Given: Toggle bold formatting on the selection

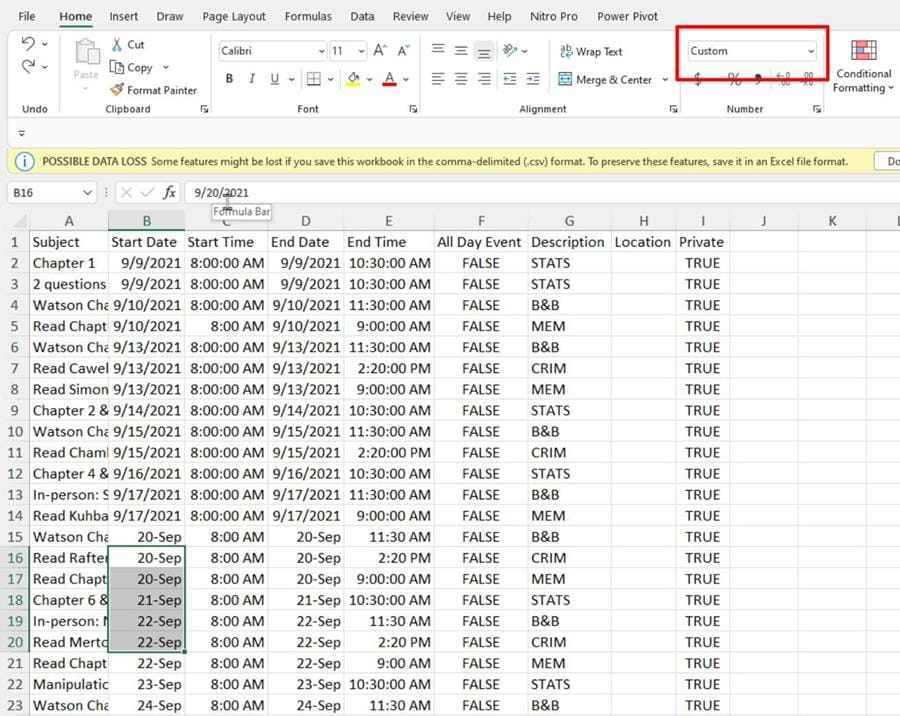Looking at the screenshot, I should [229, 78].
